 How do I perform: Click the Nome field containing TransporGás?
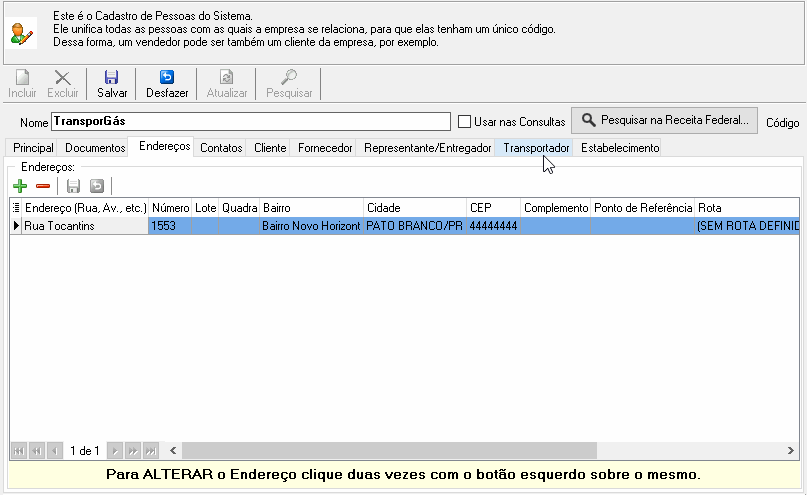click(x=251, y=121)
